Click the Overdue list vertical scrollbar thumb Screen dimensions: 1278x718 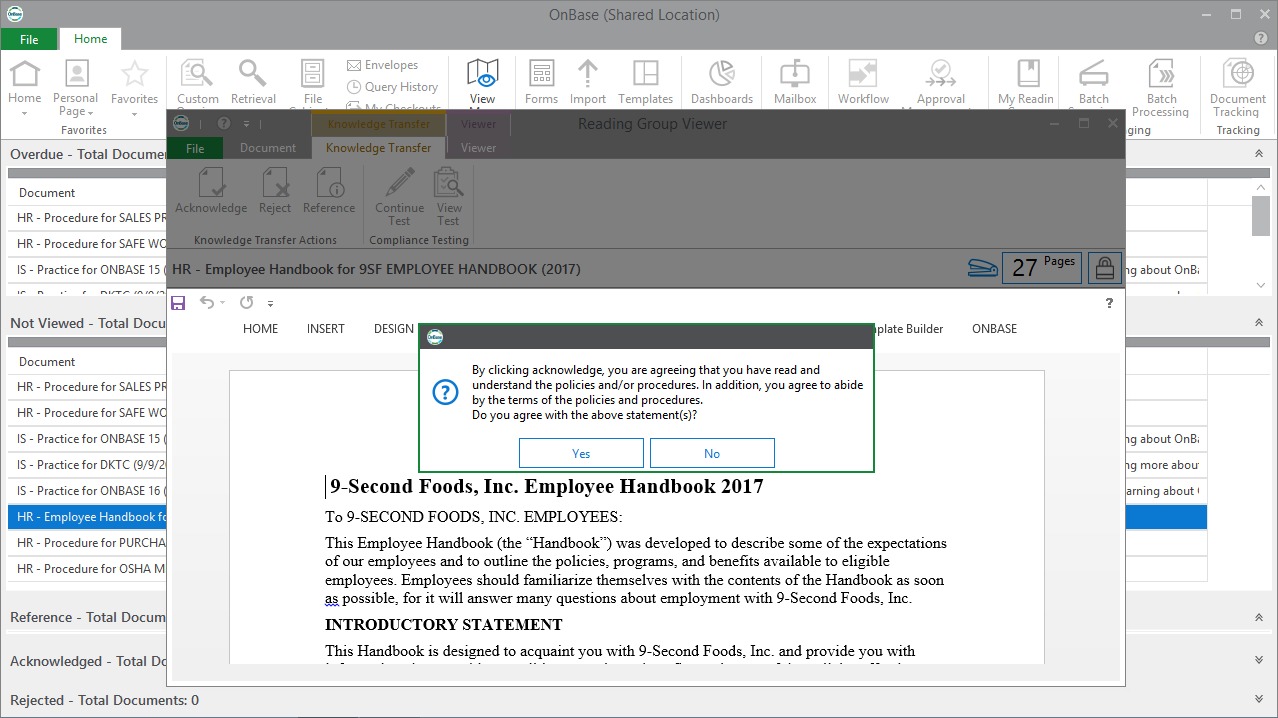pos(1261,217)
